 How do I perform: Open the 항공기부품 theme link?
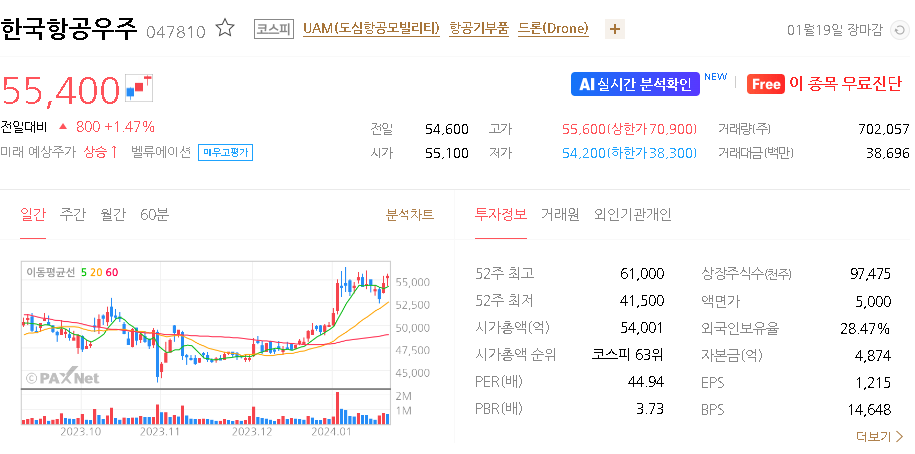[x=479, y=29]
